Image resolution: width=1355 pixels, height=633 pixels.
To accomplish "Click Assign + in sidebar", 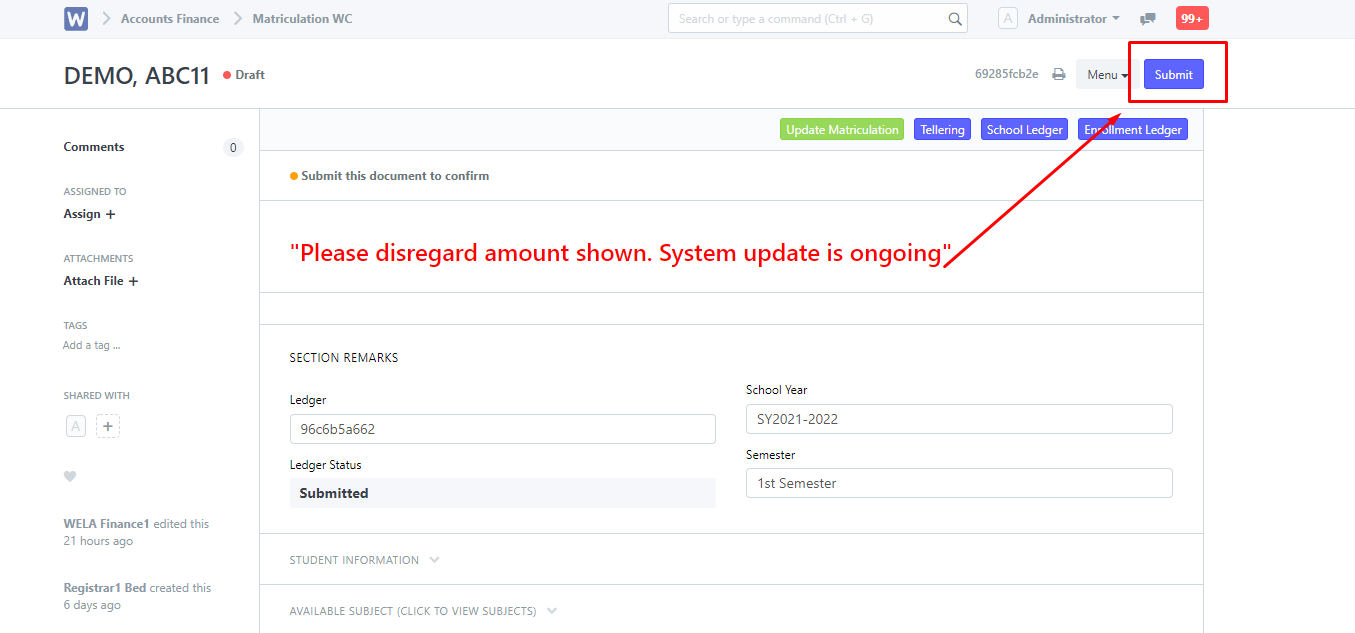I will point(90,214).
